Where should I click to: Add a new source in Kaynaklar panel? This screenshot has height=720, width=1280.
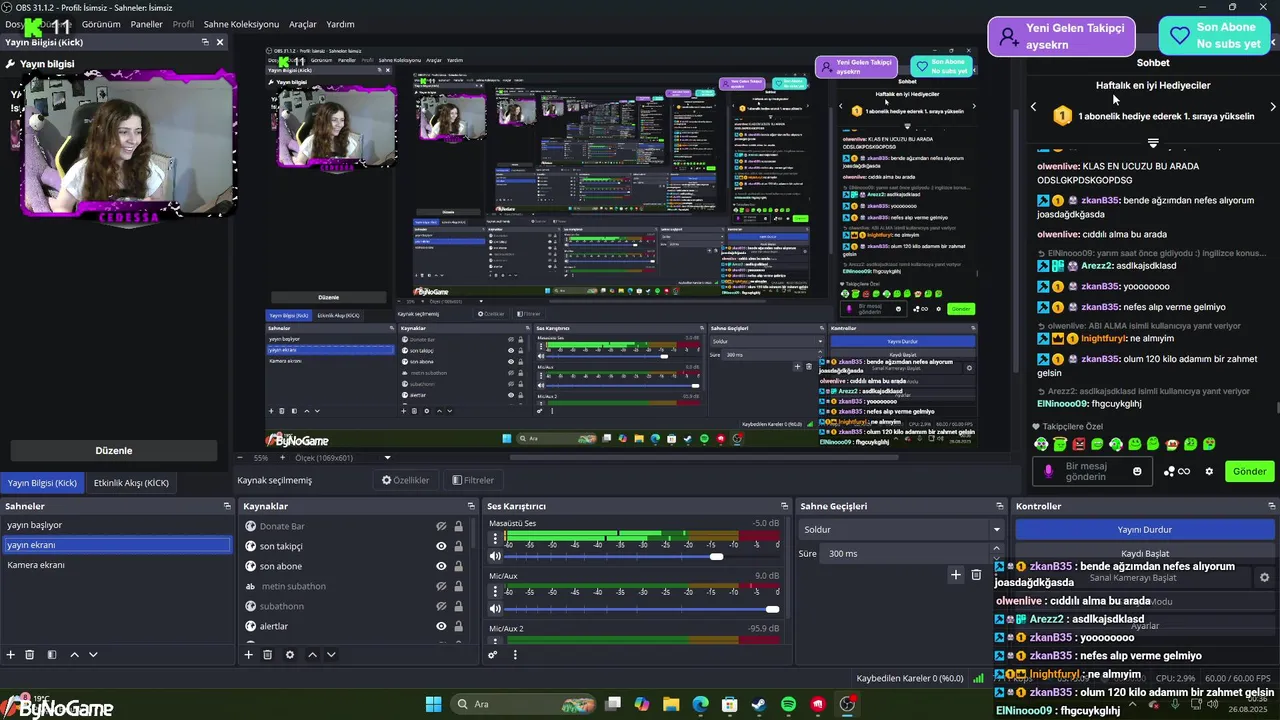pyautogui.click(x=249, y=655)
